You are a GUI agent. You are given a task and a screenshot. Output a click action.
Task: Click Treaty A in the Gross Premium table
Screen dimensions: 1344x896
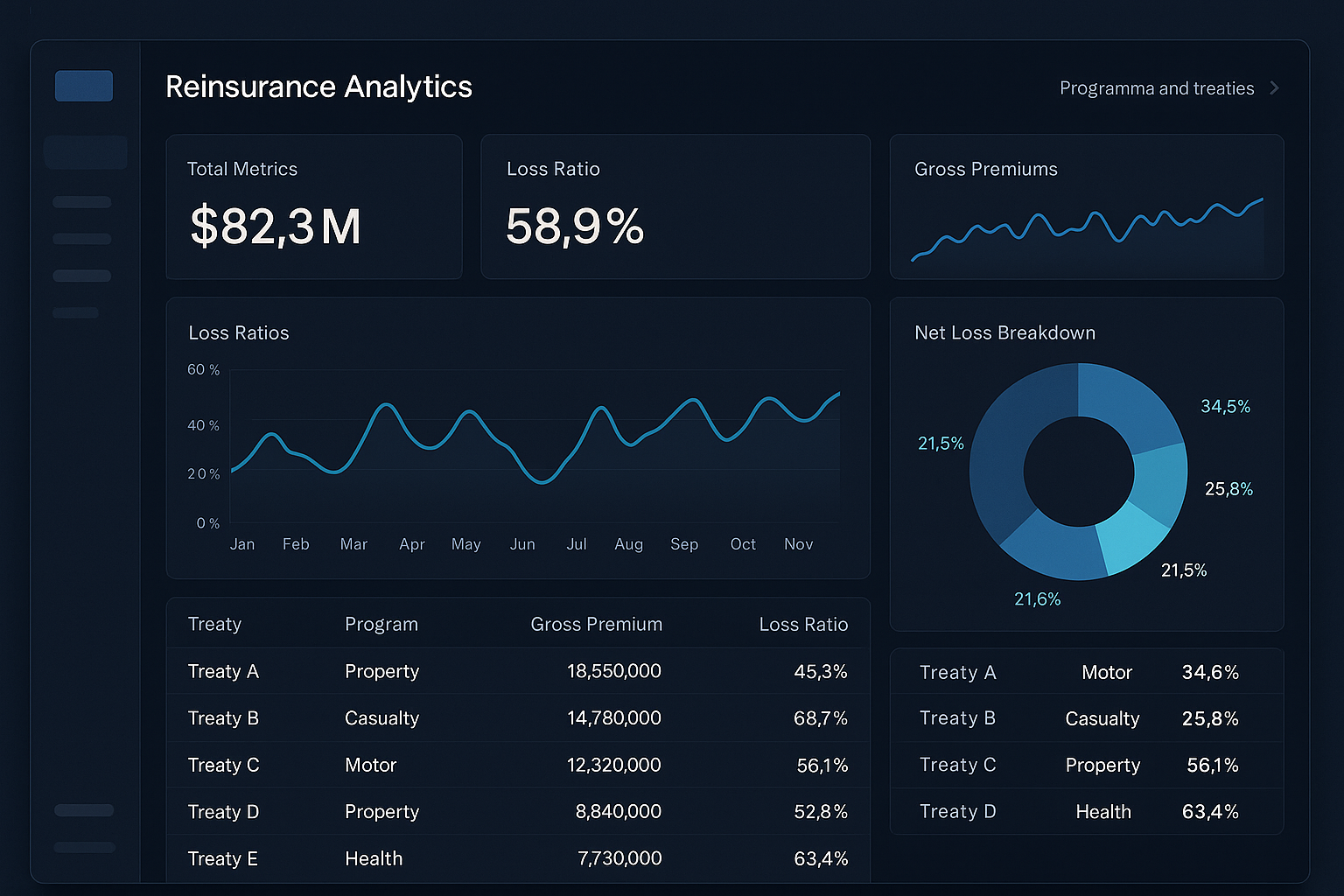[x=223, y=671]
